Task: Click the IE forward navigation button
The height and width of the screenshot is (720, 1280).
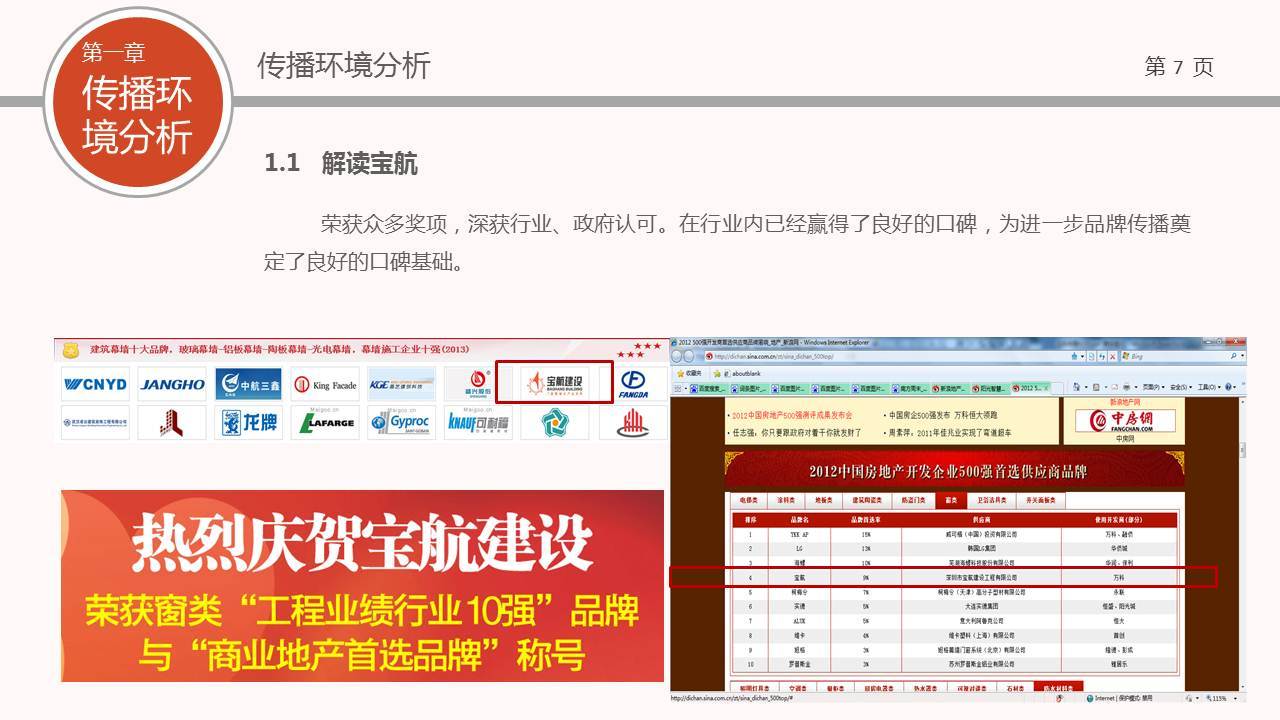Action: 689,356
